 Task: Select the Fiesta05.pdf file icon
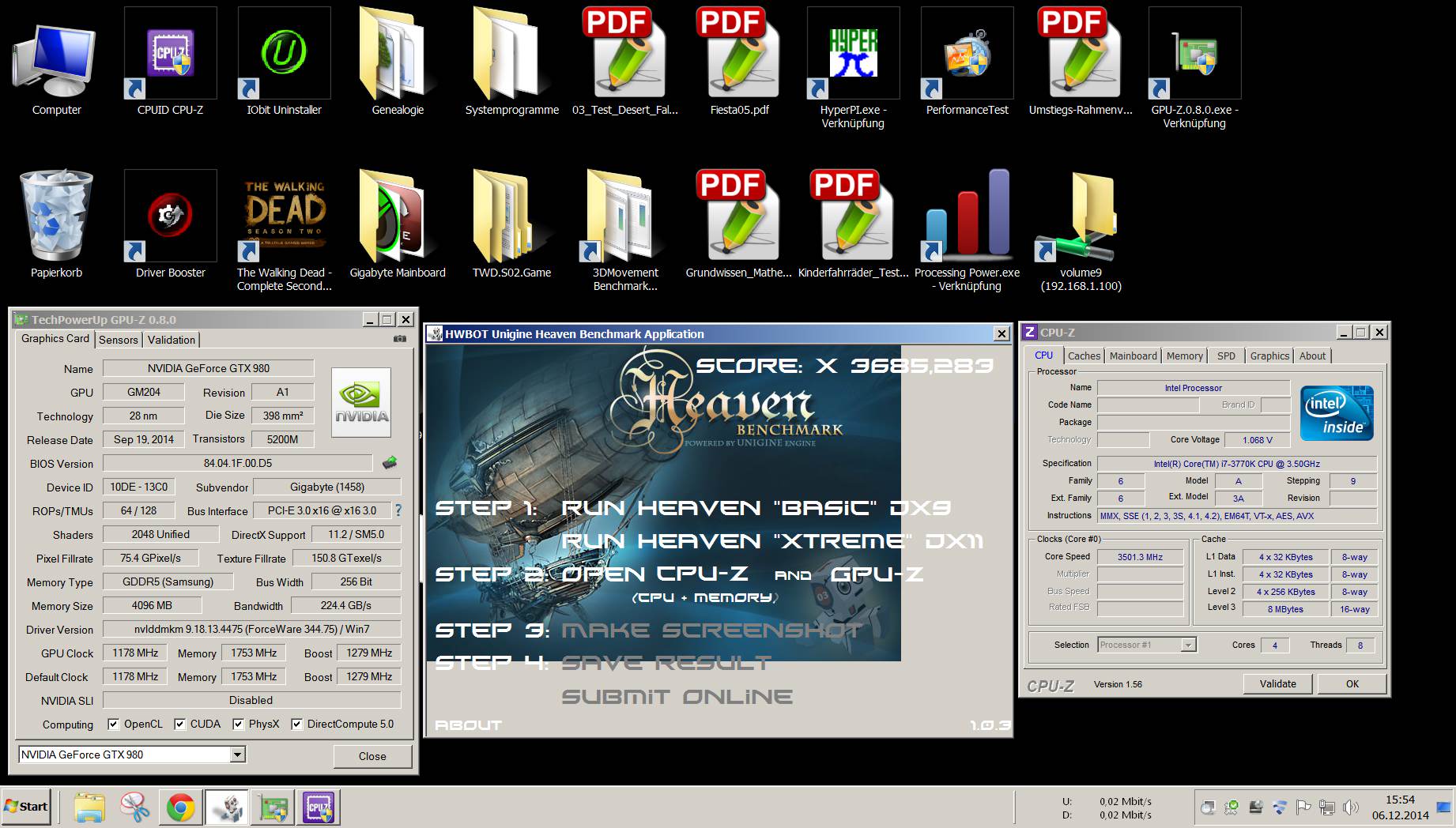739,62
